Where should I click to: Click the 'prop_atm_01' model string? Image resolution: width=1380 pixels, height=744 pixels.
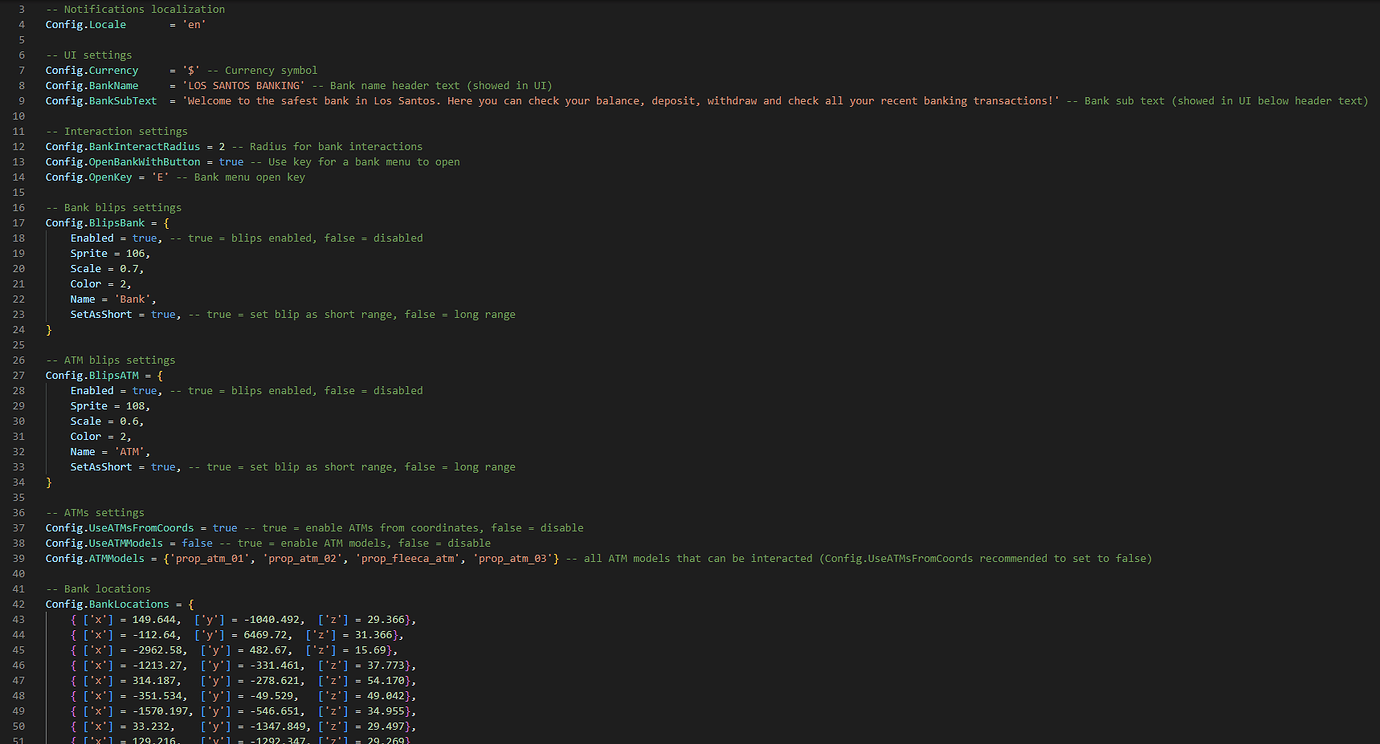209,558
